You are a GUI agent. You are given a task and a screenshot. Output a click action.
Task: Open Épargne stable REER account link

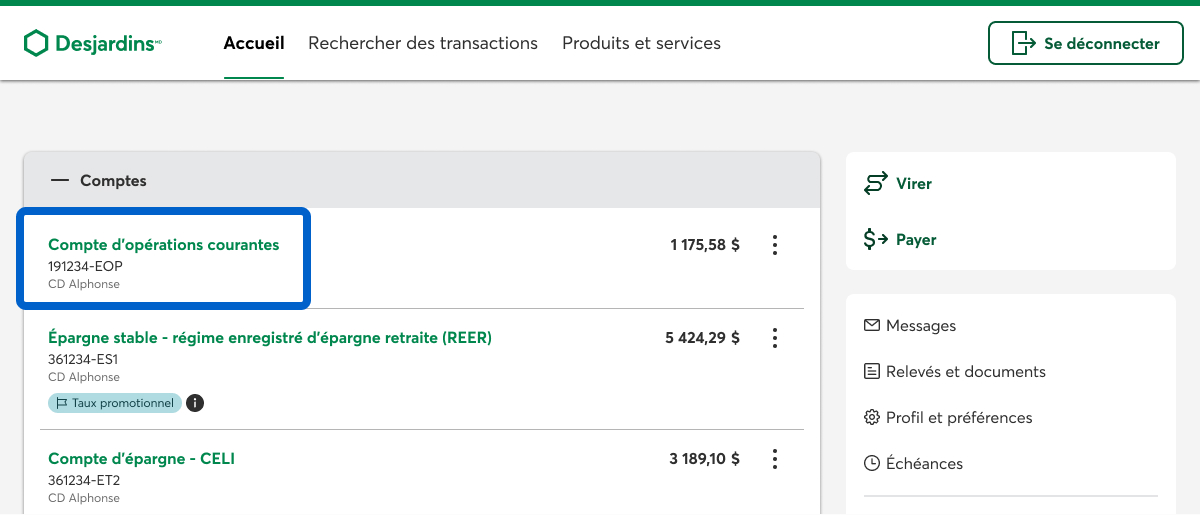270,338
